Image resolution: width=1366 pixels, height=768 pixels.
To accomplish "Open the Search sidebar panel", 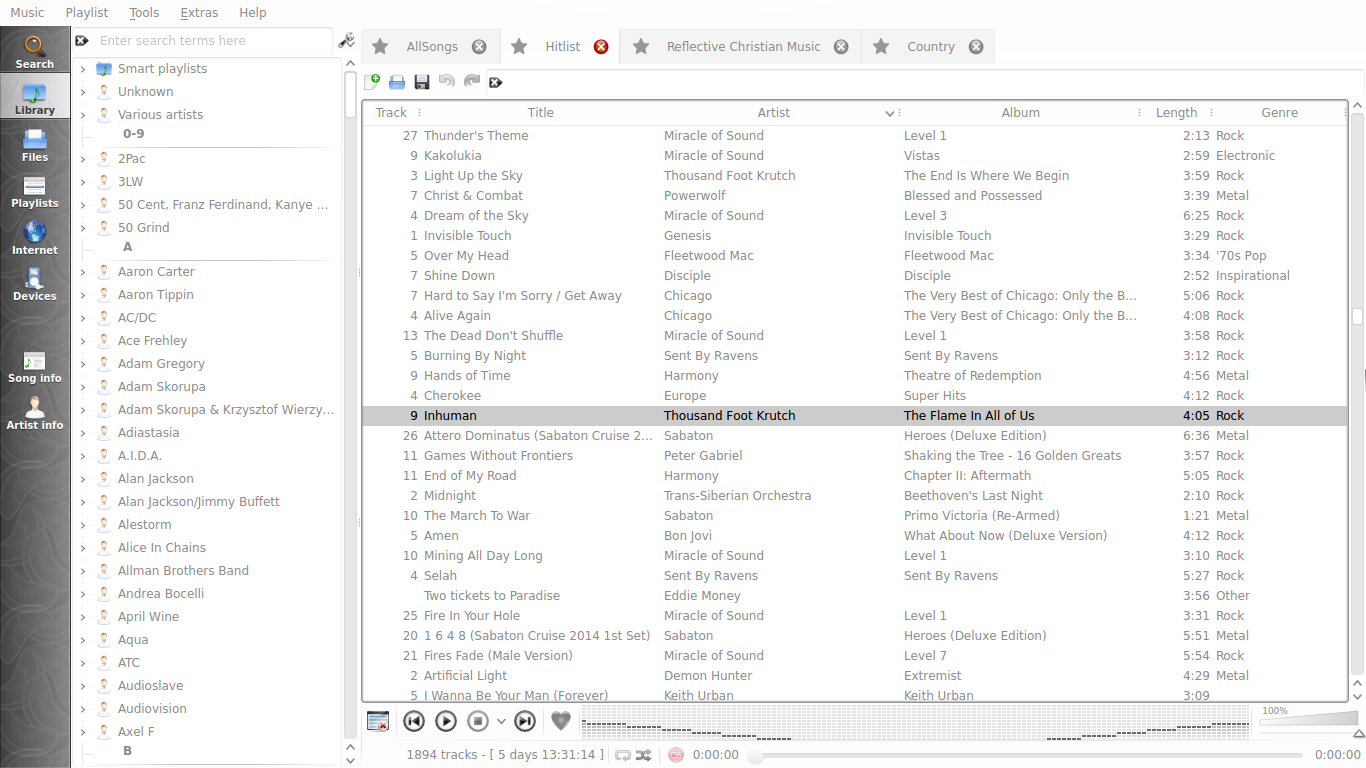I will [35, 51].
